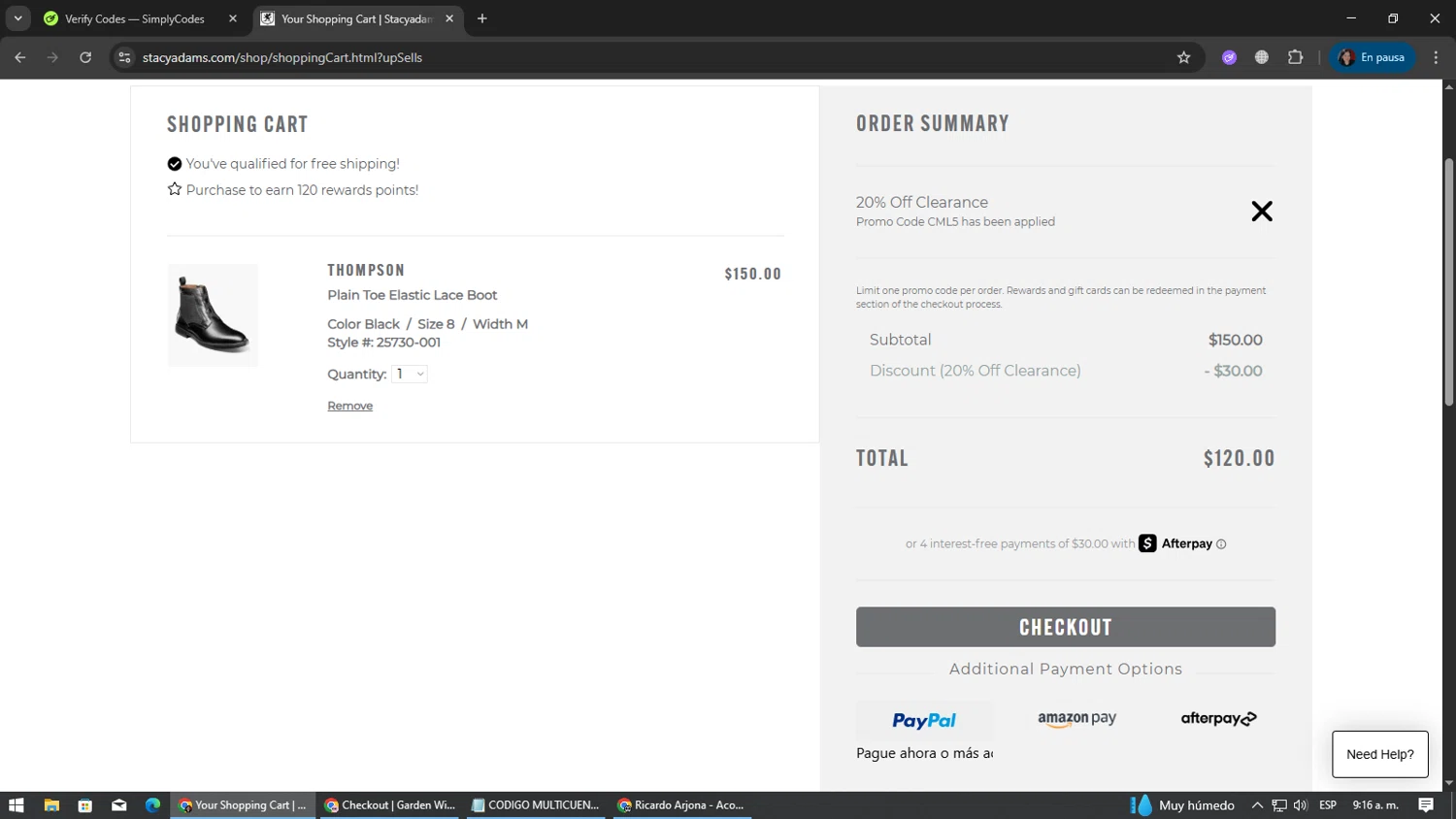This screenshot has width=1456, height=819.
Task: Open Afterpay info icon
Action: (x=1221, y=544)
